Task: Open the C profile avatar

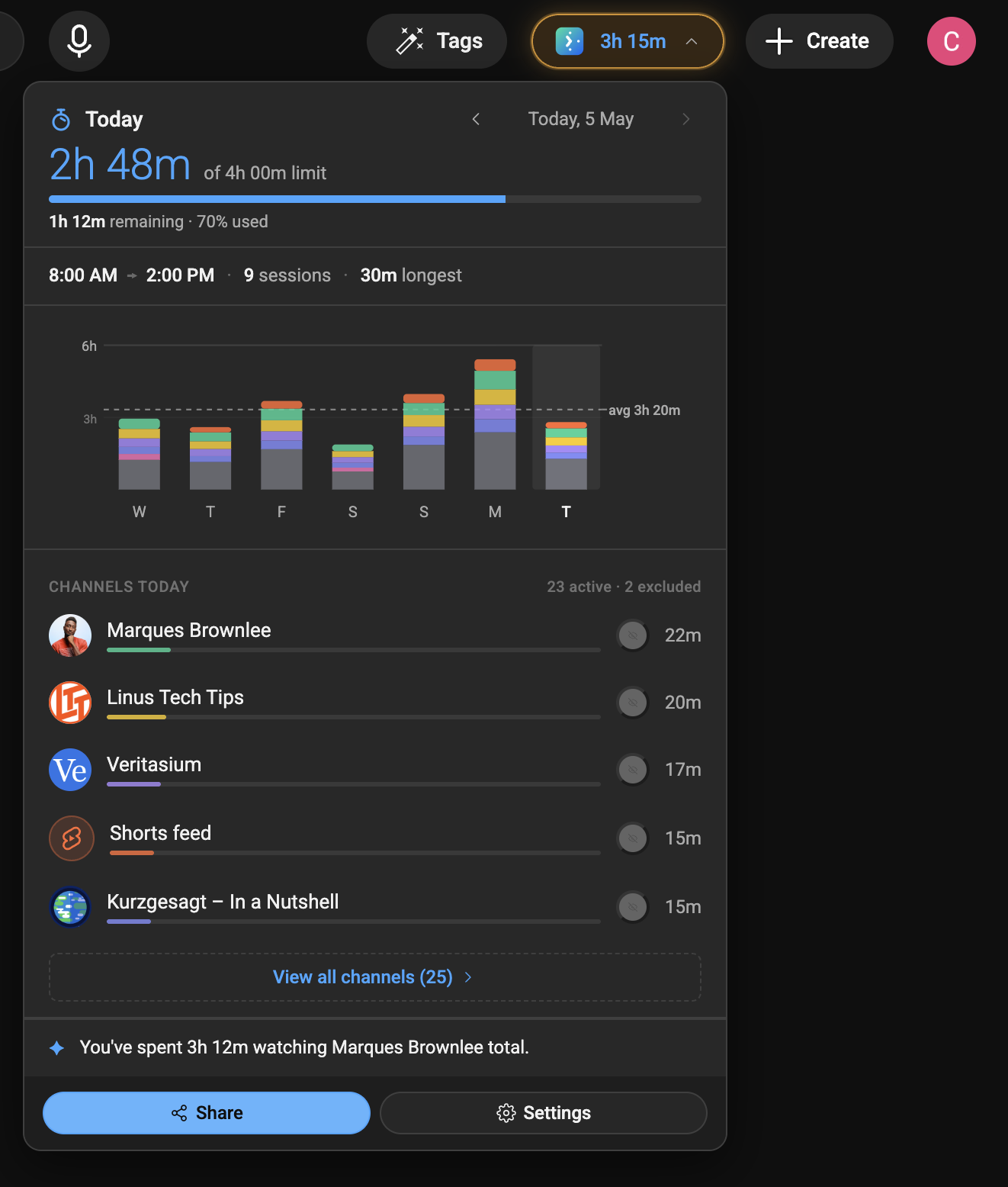Action: coord(952,41)
